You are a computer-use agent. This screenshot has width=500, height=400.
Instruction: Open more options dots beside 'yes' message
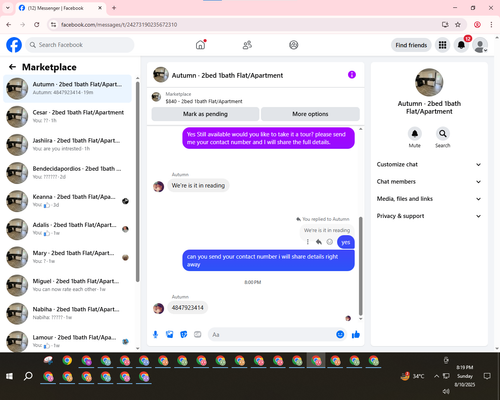pos(308,242)
